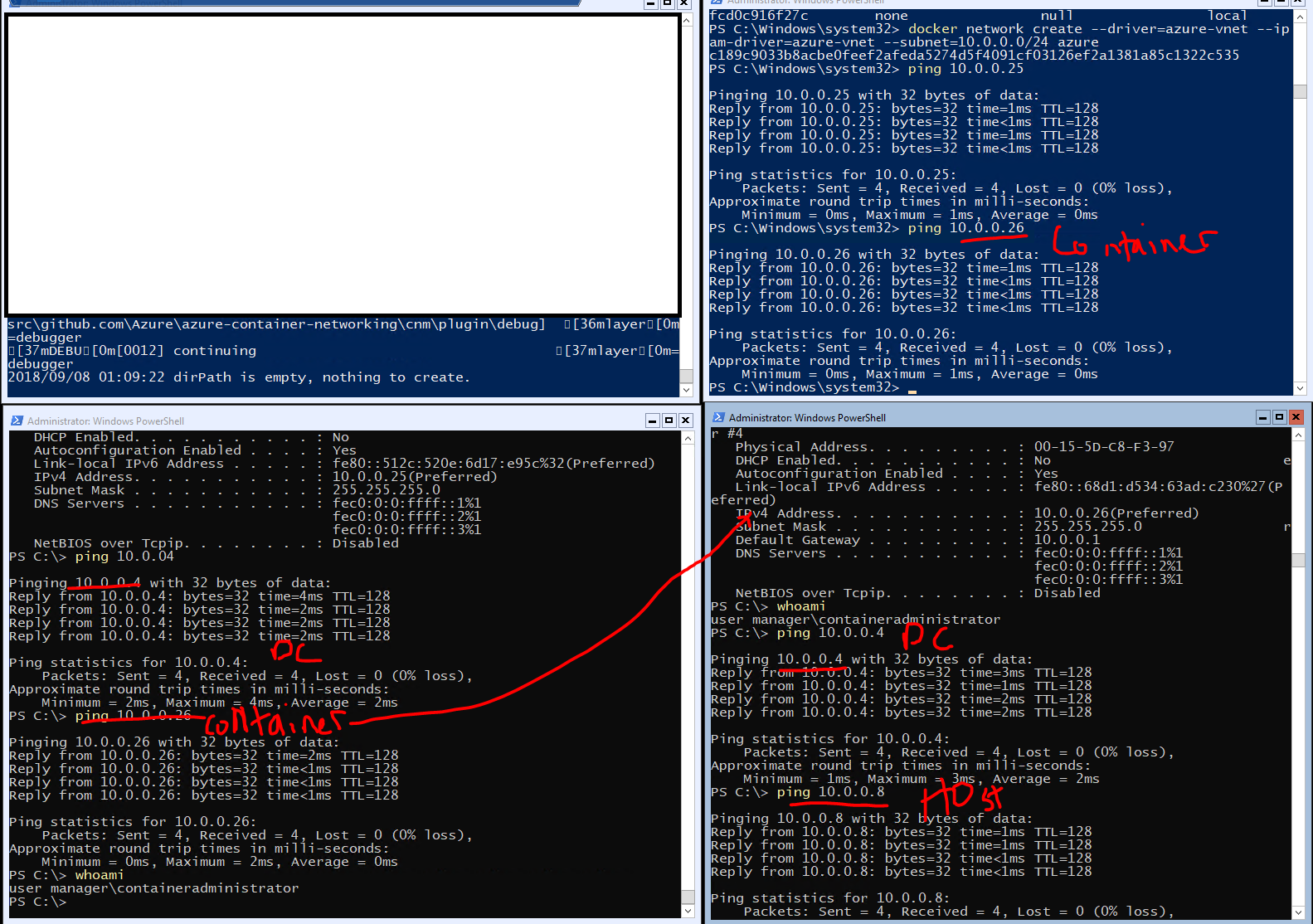Click scroll-up arrow in top-left window
The height and width of the screenshot is (924, 1313).
pos(687,19)
